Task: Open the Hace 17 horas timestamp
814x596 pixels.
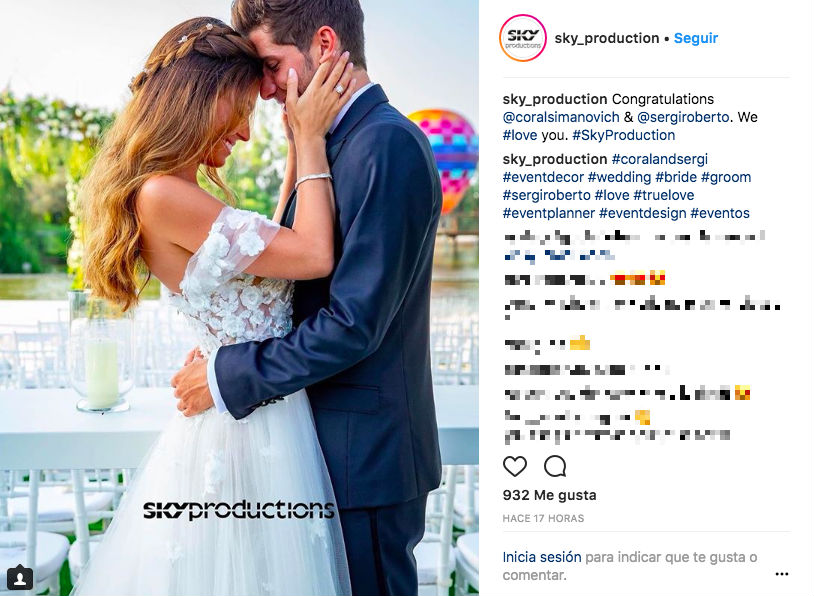Action: pyautogui.click(x=543, y=518)
